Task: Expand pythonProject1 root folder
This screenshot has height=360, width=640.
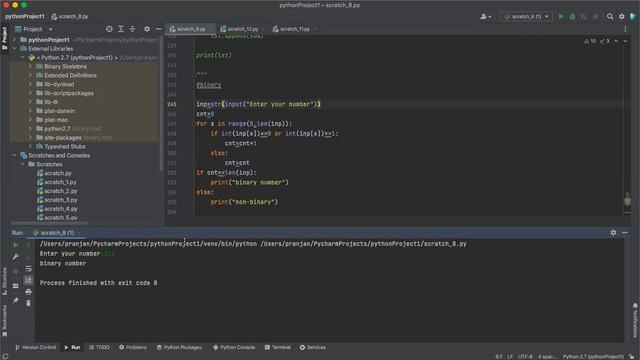Action: coord(15,40)
